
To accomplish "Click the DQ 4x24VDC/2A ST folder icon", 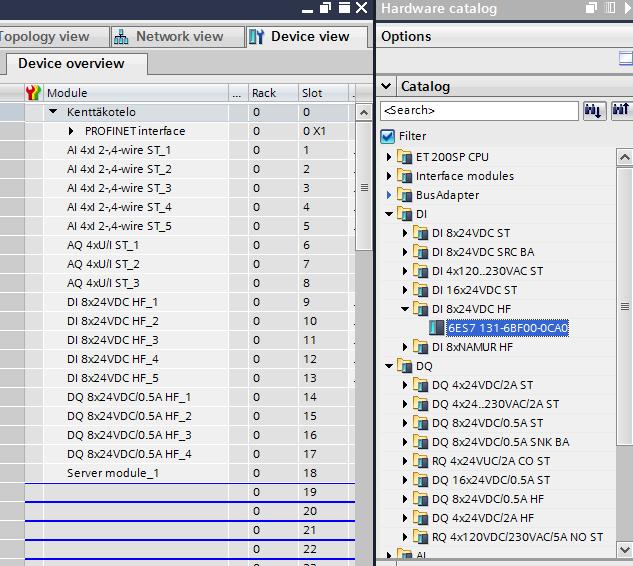I will click(x=421, y=385).
